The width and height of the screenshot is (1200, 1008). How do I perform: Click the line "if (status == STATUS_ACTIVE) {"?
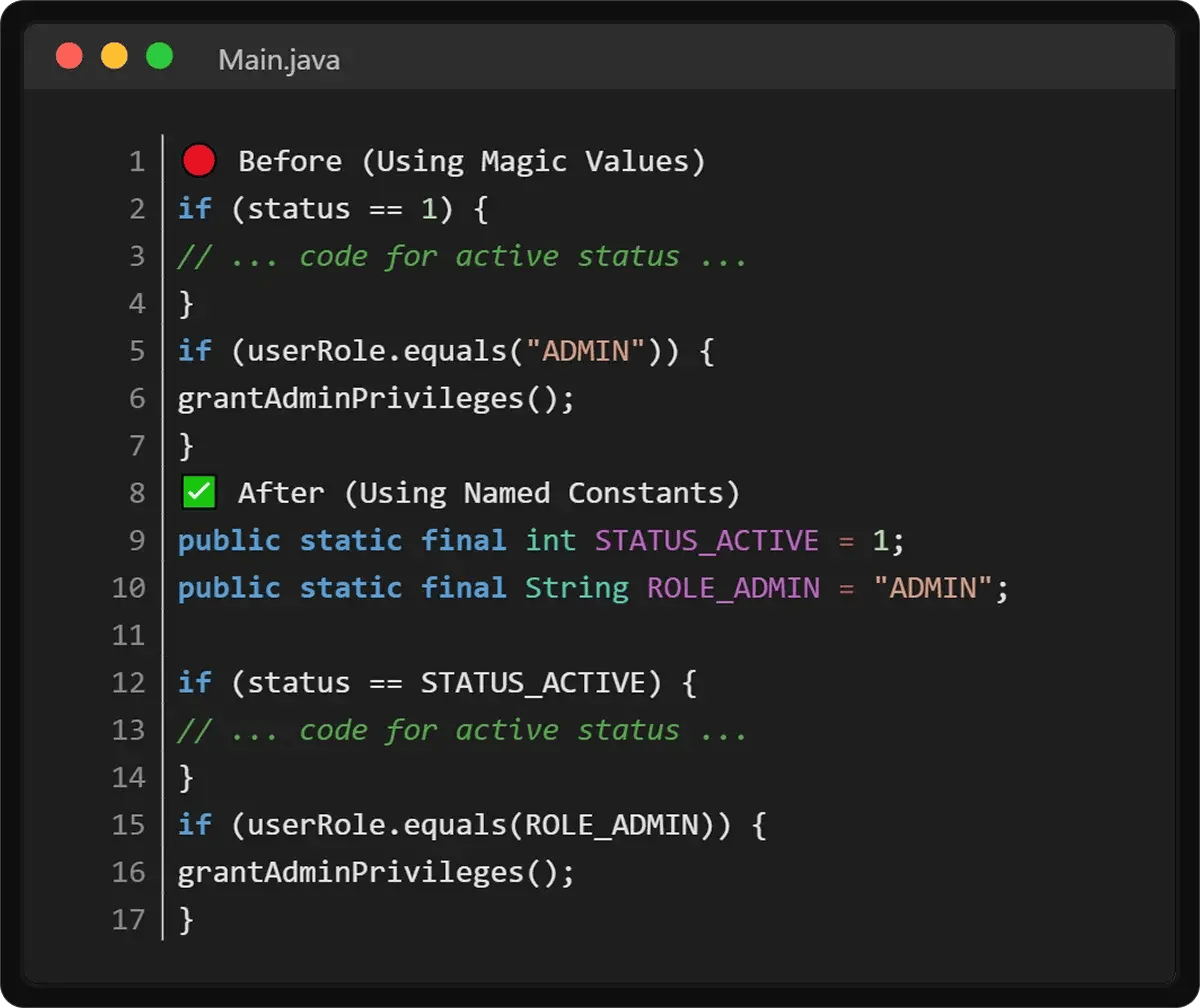point(437,683)
